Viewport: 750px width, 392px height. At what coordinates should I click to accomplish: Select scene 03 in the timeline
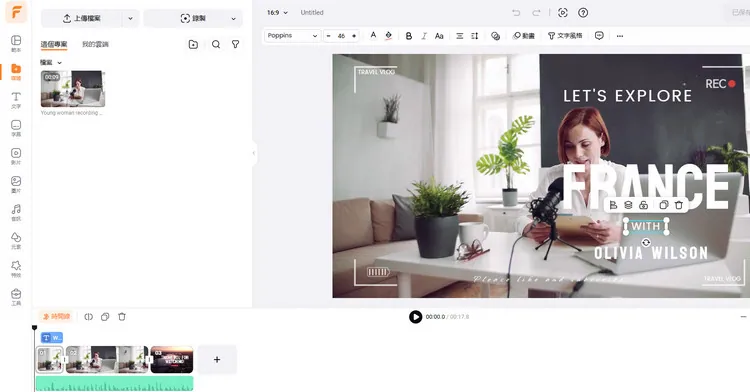pyautogui.click(x=172, y=359)
